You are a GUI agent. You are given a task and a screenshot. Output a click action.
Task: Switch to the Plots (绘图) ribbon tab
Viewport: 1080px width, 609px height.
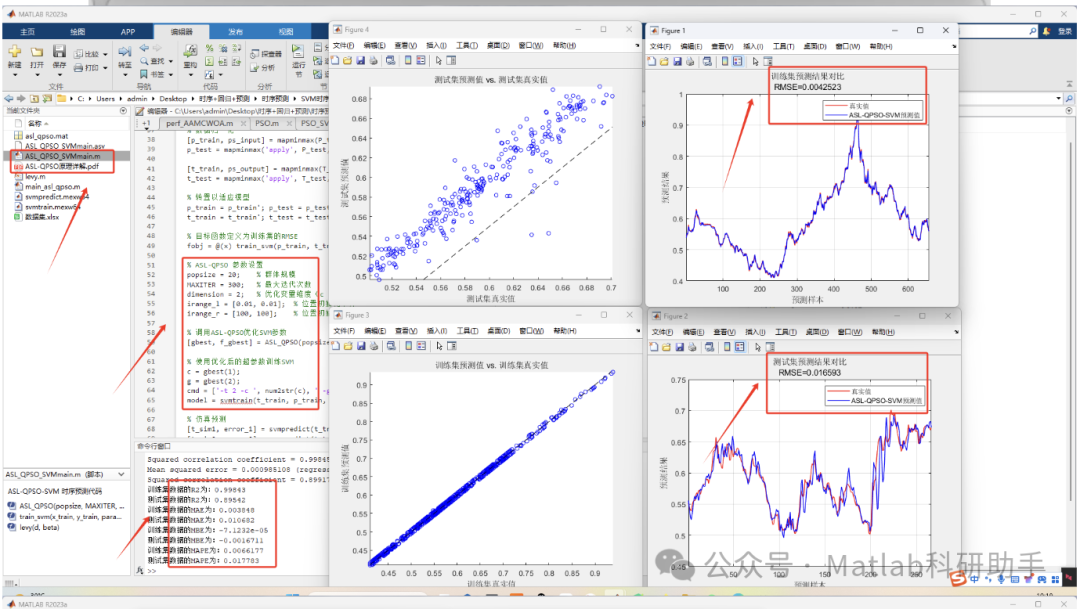pyautogui.click(x=78, y=32)
